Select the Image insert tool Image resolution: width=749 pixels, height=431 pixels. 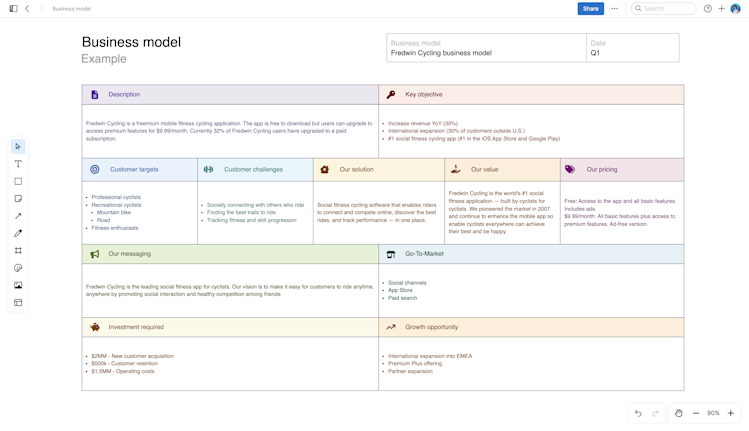18,285
